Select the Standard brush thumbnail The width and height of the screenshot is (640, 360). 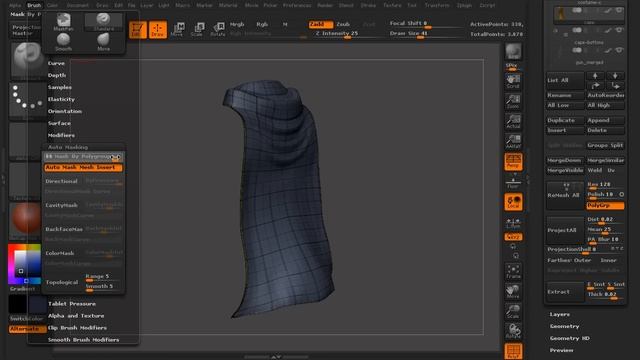pyautogui.click(x=103, y=22)
